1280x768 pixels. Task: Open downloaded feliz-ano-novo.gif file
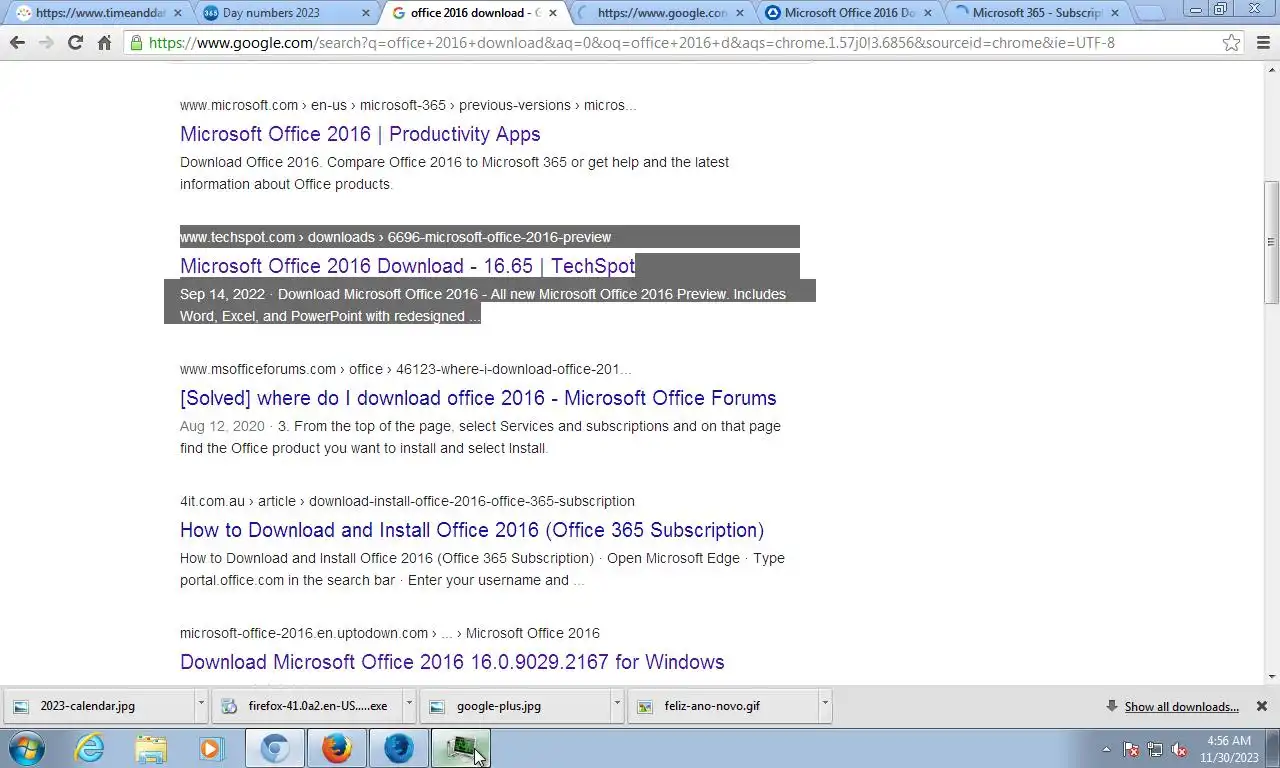[722, 706]
